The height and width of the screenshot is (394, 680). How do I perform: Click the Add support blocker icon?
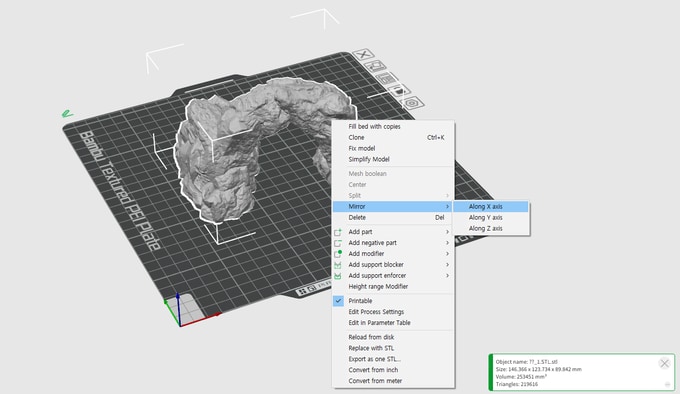pyautogui.click(x=338, y=265)
